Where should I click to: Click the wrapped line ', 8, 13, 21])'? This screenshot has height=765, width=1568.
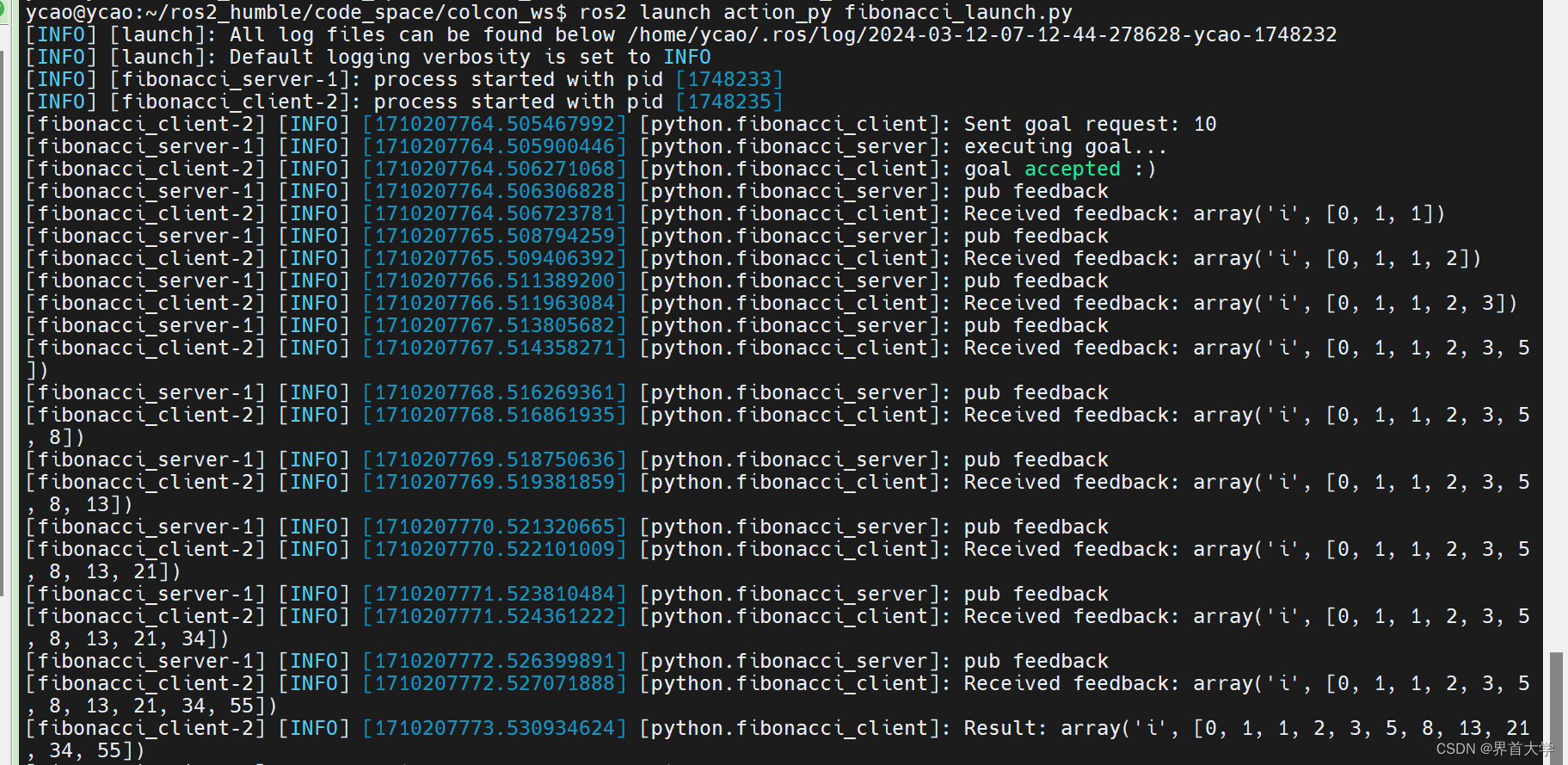click(x=103, y=571)
